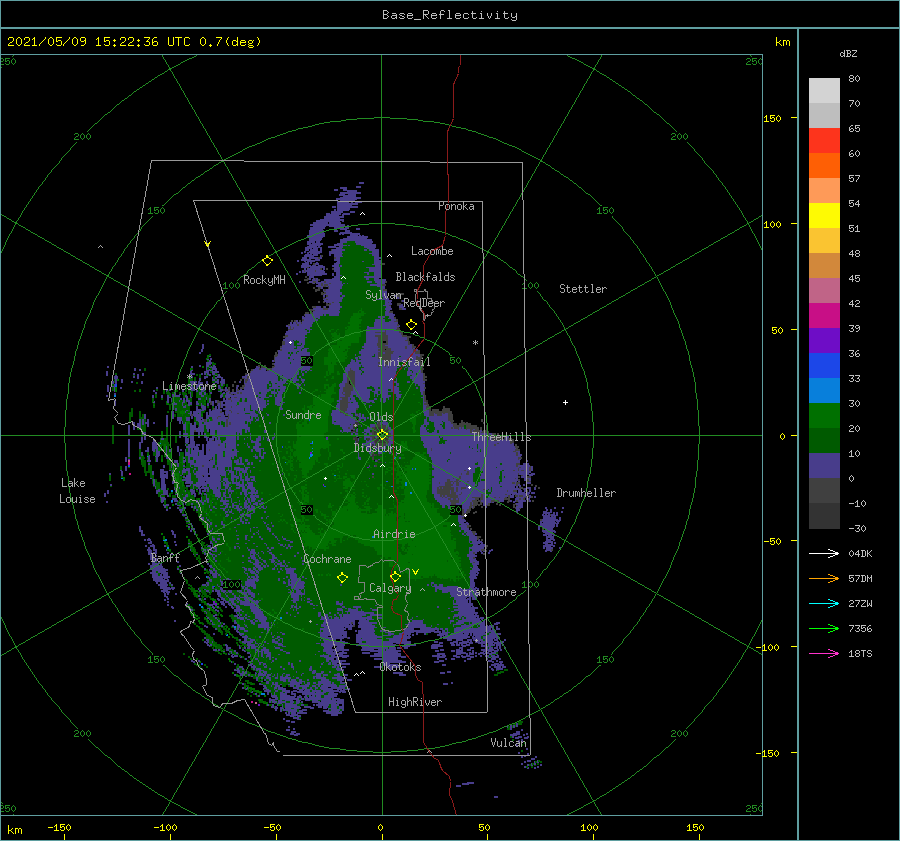Click the yellow diamond marker west of Calgary

coord(342,578)
